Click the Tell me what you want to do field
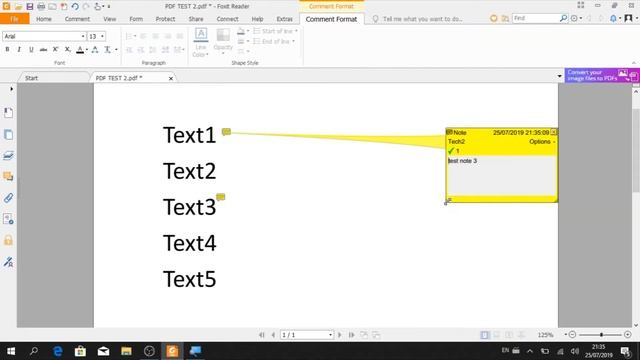The image size is (640, 360). (422, 19)
